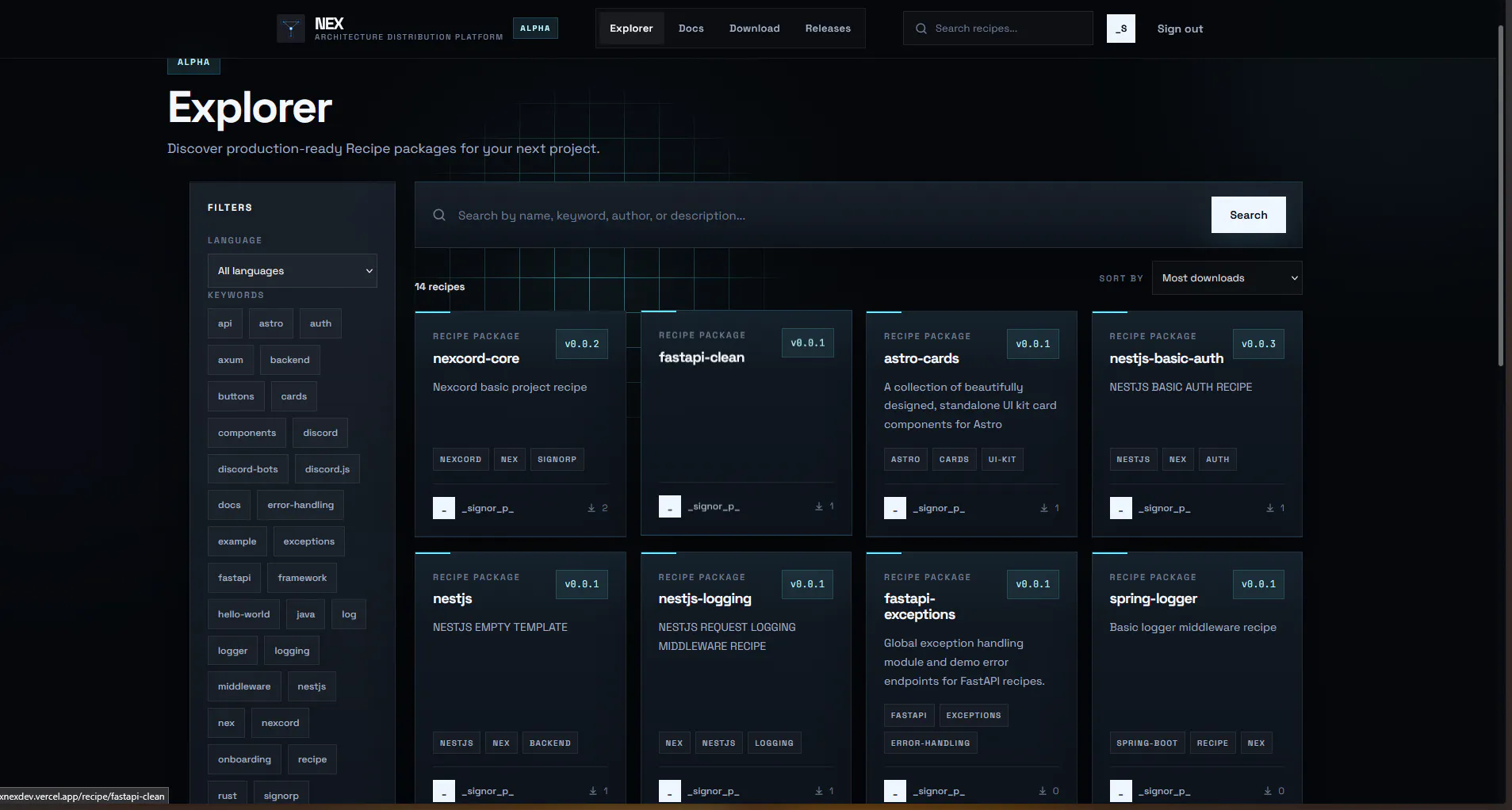Select the error-handling keyword filter
Image resolution: width=1512 pixels, height=810 pixels.
pos(300,505)
